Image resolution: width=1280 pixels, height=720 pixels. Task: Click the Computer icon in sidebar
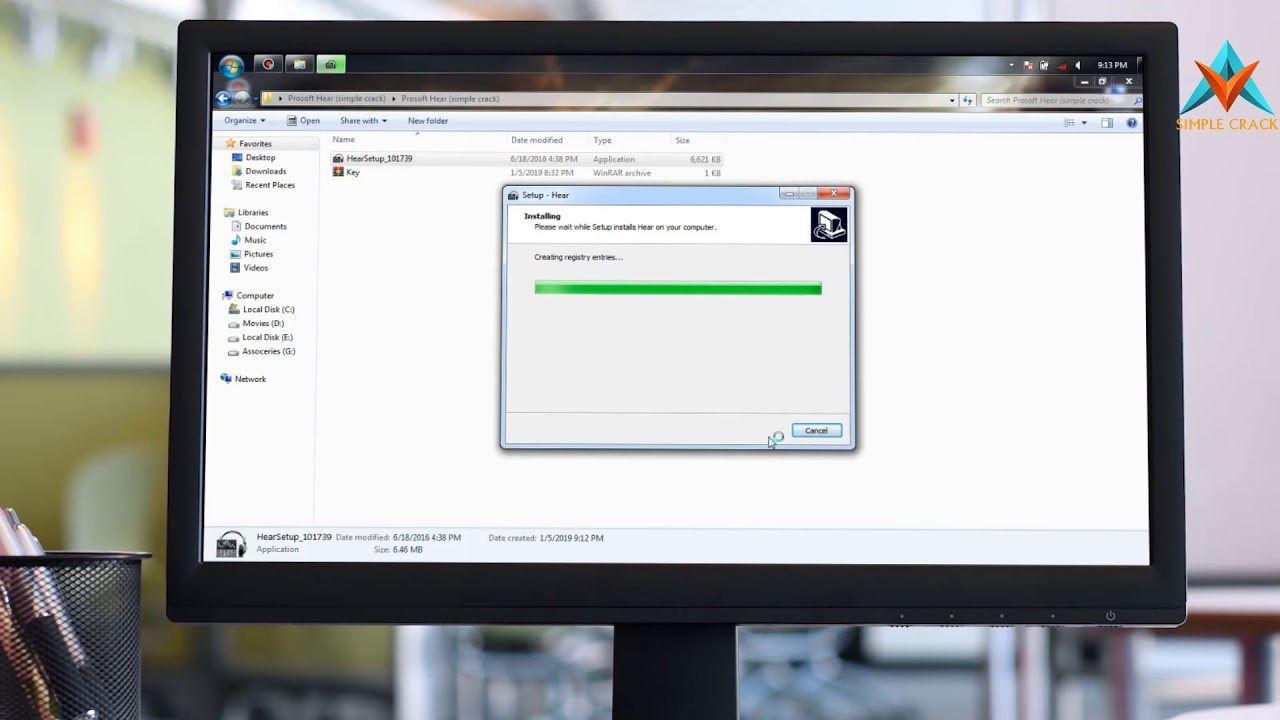[228, 296]
